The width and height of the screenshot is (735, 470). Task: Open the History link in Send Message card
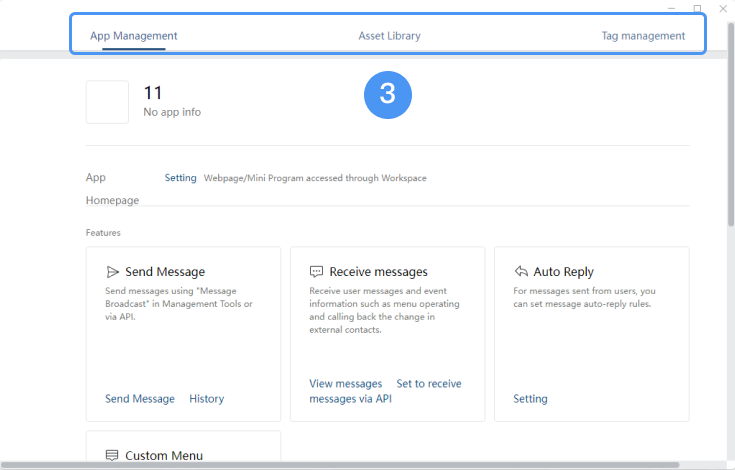[x=207, y=399]
